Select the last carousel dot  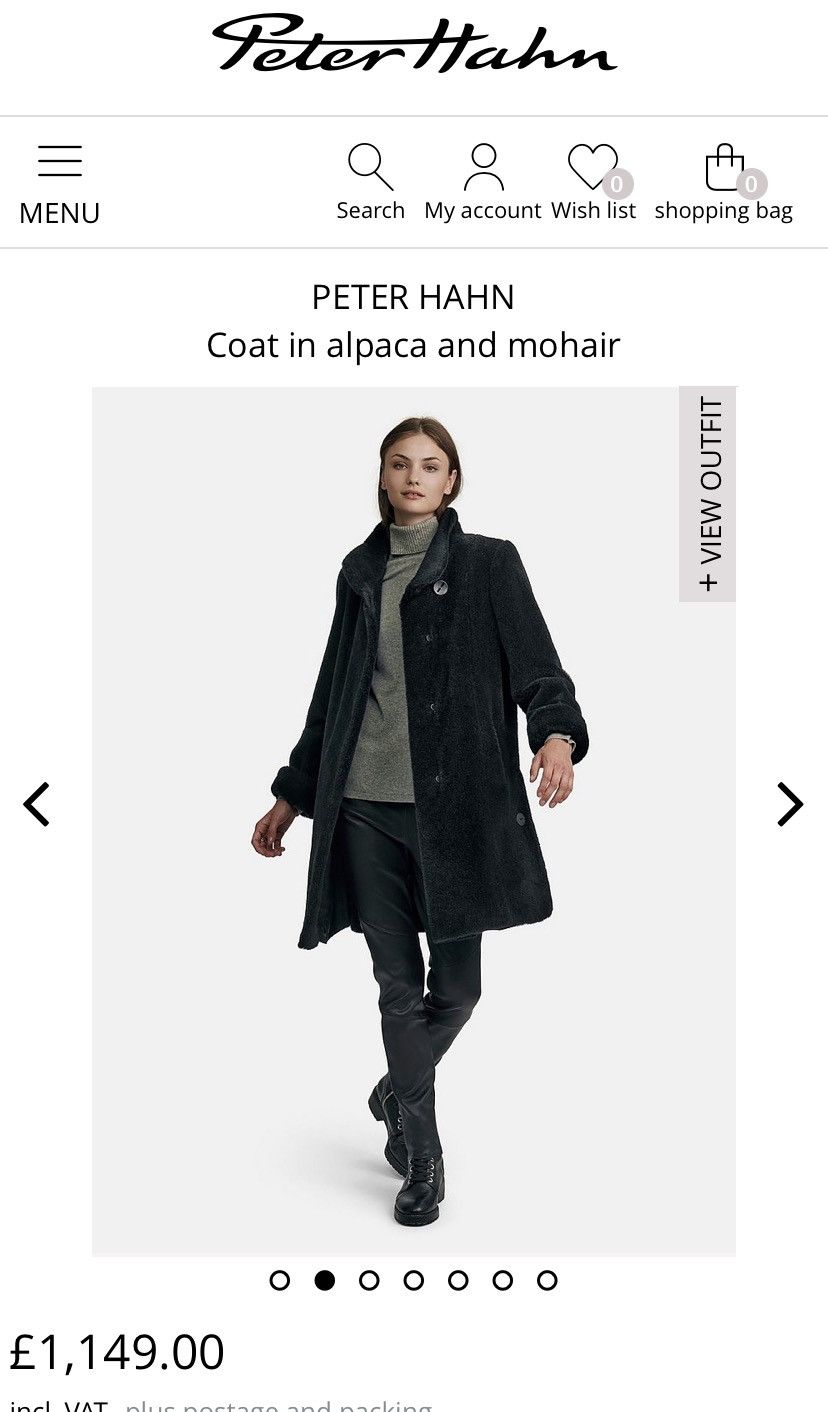[547, 1280]
